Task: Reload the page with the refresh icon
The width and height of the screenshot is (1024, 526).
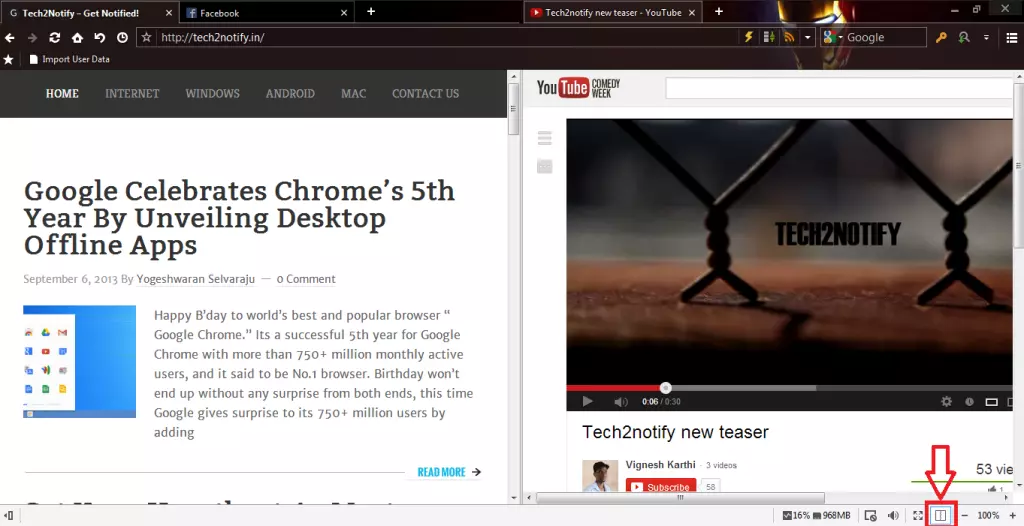Action: tap(55, 38)
